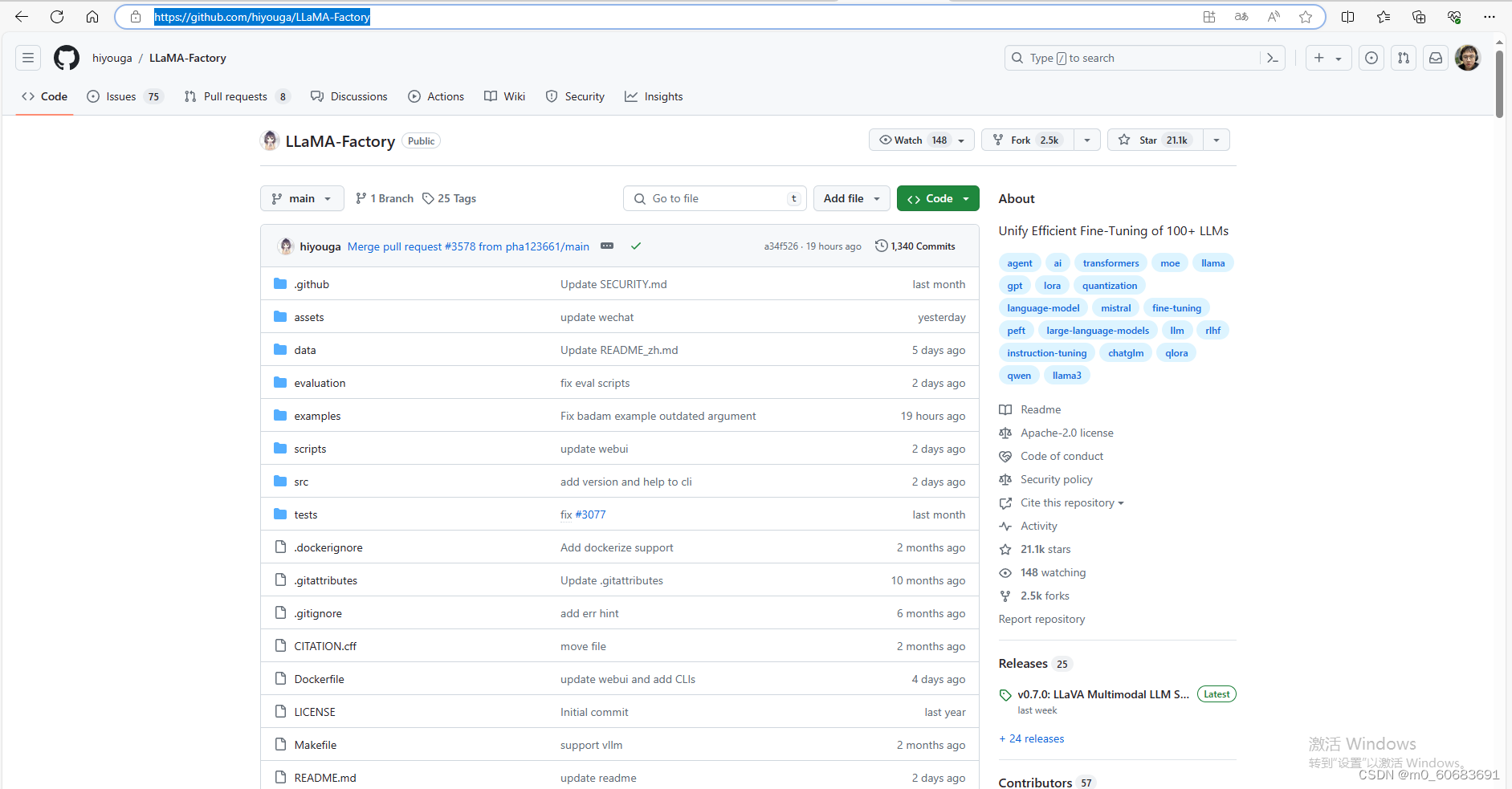Open favorites list icon in toolbar
The width and height of the screenshot is (1512, 789).
coord(1384,17)
